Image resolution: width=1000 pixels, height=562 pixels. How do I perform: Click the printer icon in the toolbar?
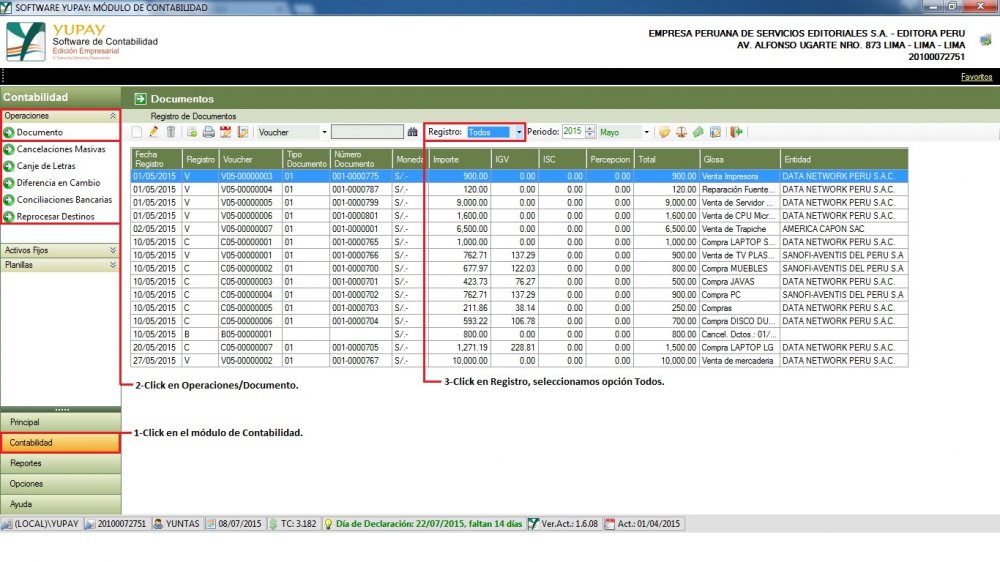click(x=209, y=132)
